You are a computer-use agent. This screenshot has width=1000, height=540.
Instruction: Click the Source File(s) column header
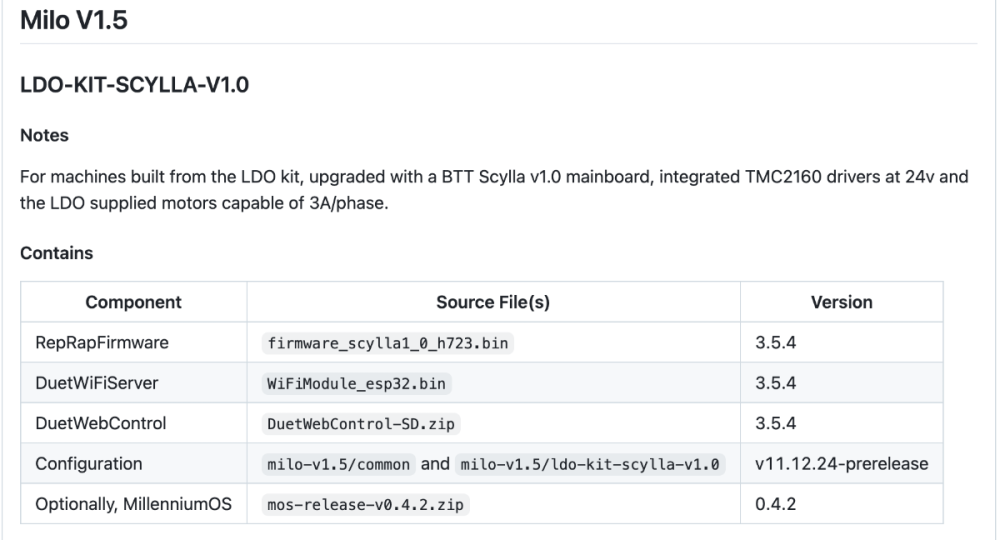click(493, 302)
